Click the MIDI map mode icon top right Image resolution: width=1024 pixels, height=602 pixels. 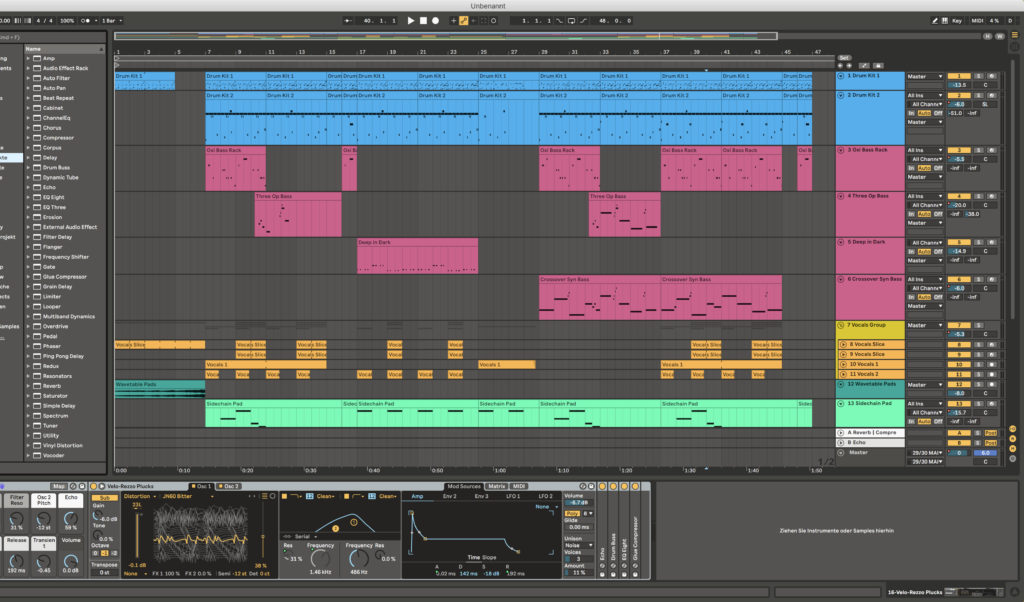977,20
